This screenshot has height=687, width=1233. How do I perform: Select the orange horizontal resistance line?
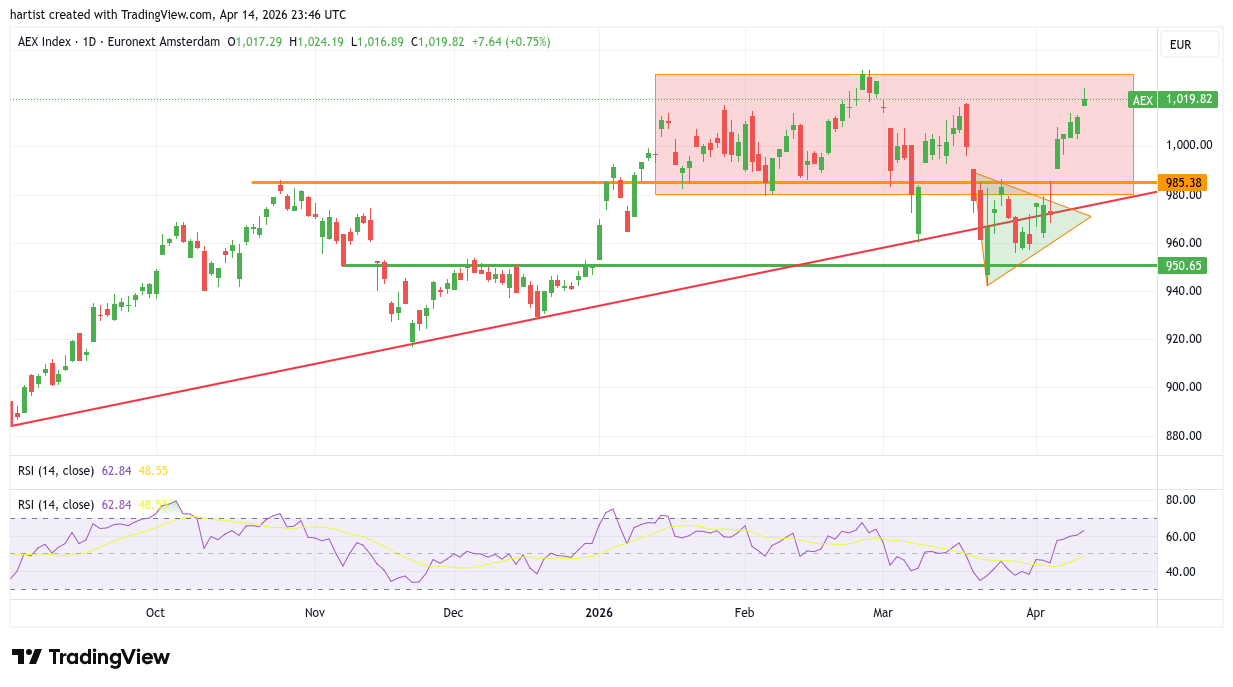coord(450,182)
